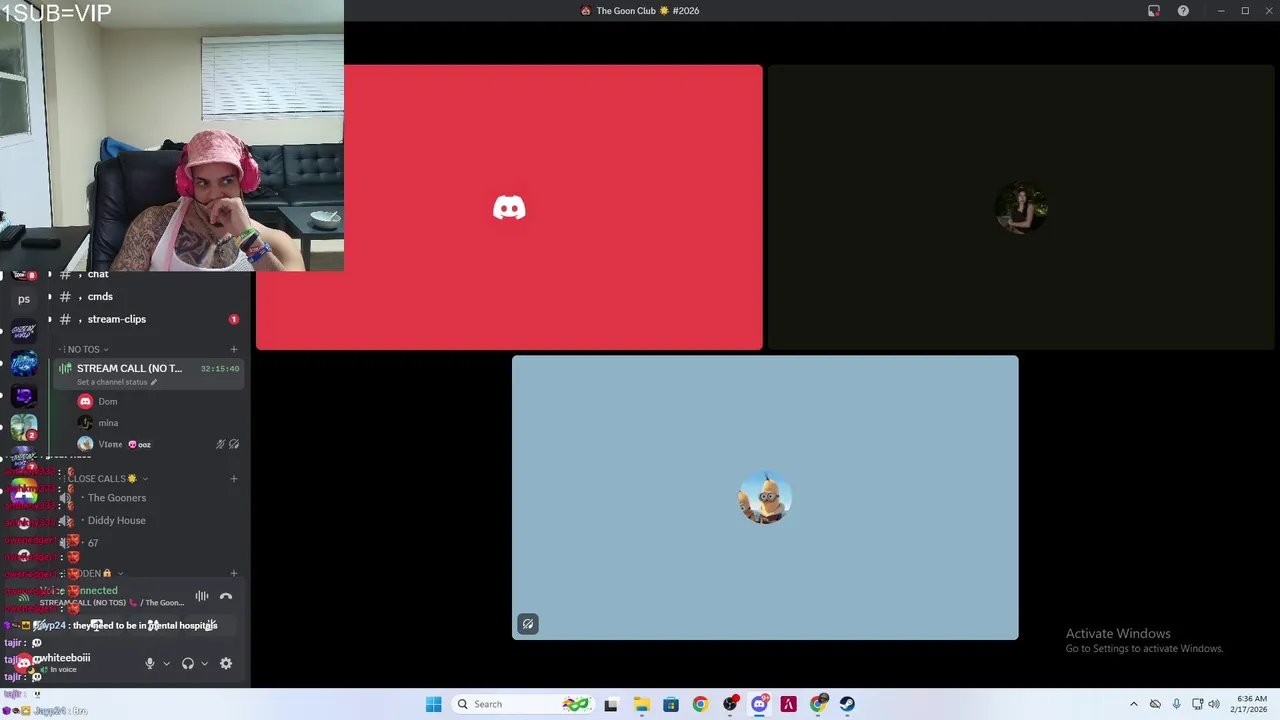The width and height of the screenshot is (1280, 720).
Task: Open Task View from taskbar
Action: (x=611, y=704)
